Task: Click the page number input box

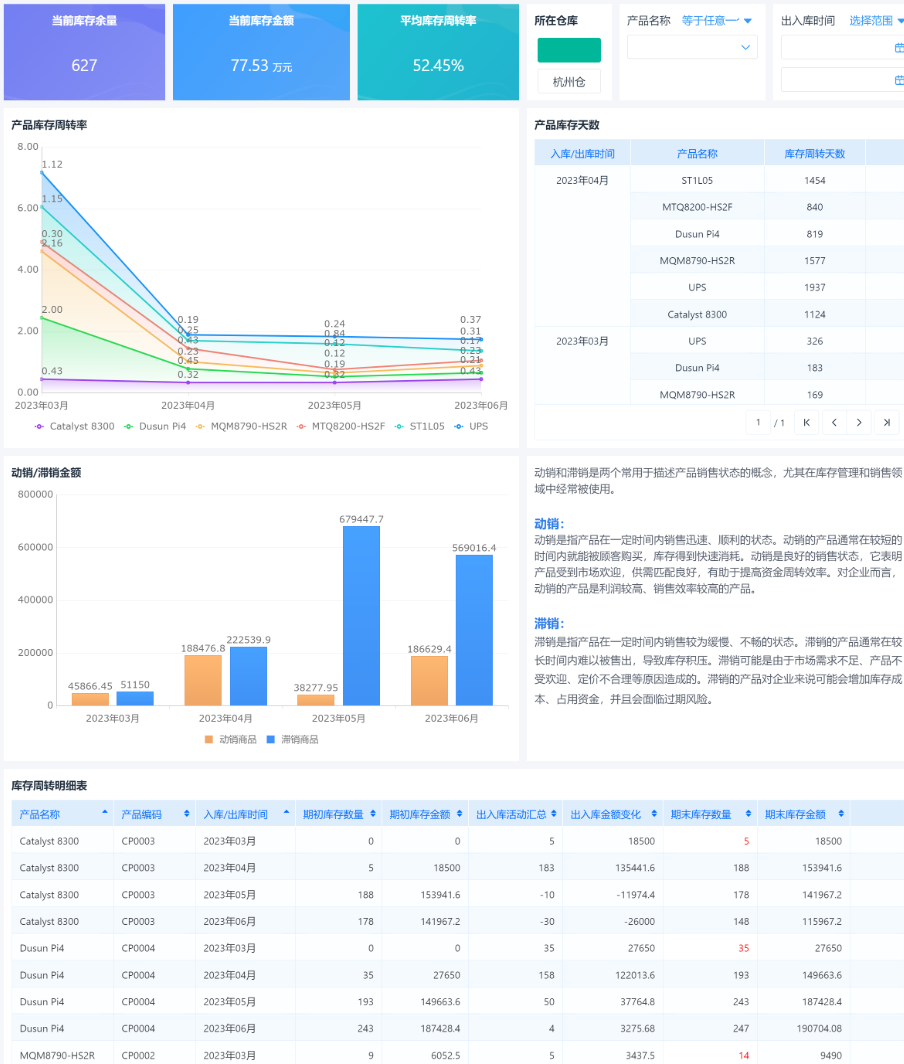Action: tap(758, 422)
